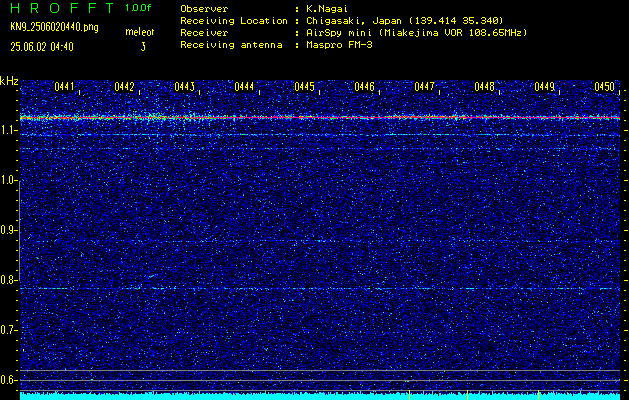
Task: Click the 1.0 frequency axis label
Action: pos(8,181)
